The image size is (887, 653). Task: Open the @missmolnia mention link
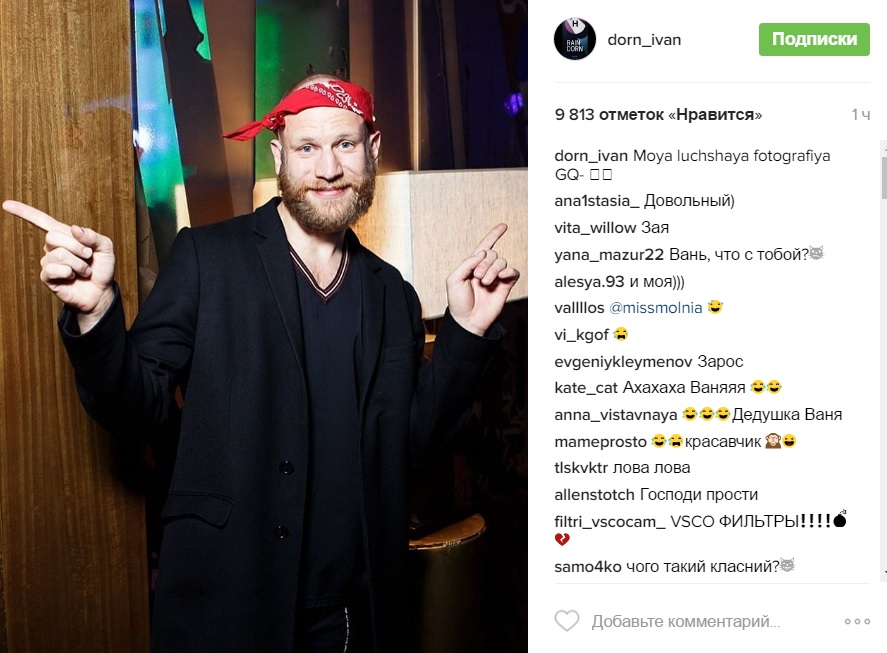click(x=656, y=308)
